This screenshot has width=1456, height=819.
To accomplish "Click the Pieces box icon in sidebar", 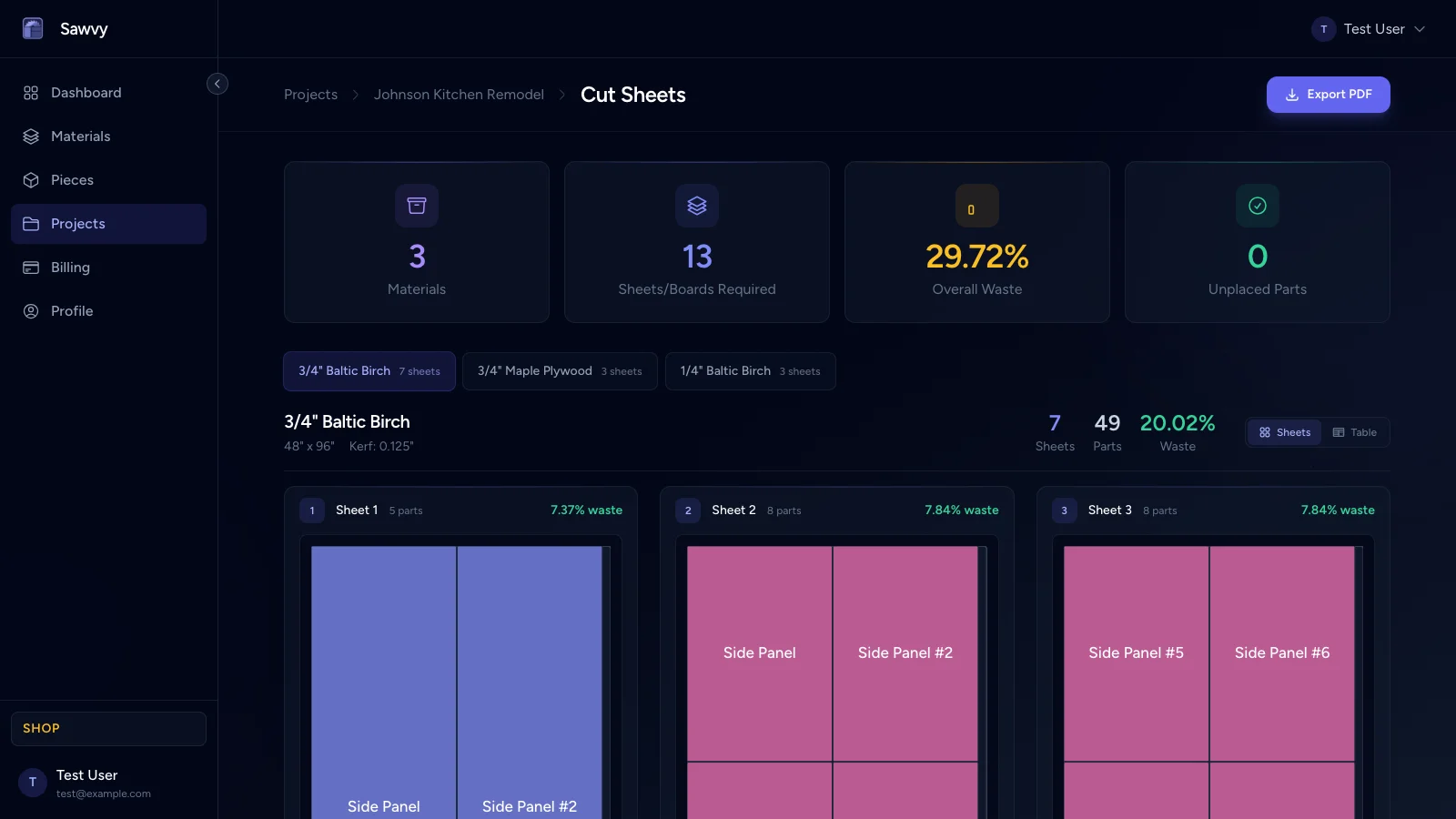I will 30,179.
